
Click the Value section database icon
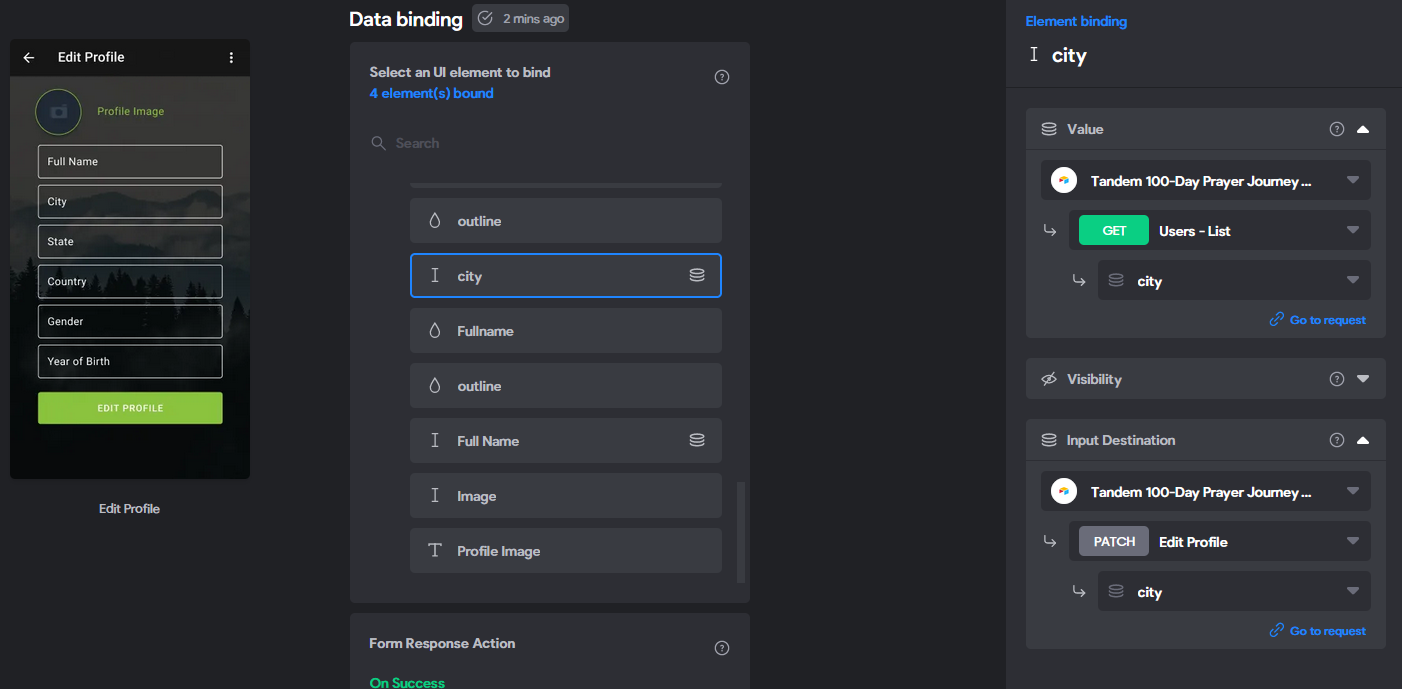[1049, 129]
